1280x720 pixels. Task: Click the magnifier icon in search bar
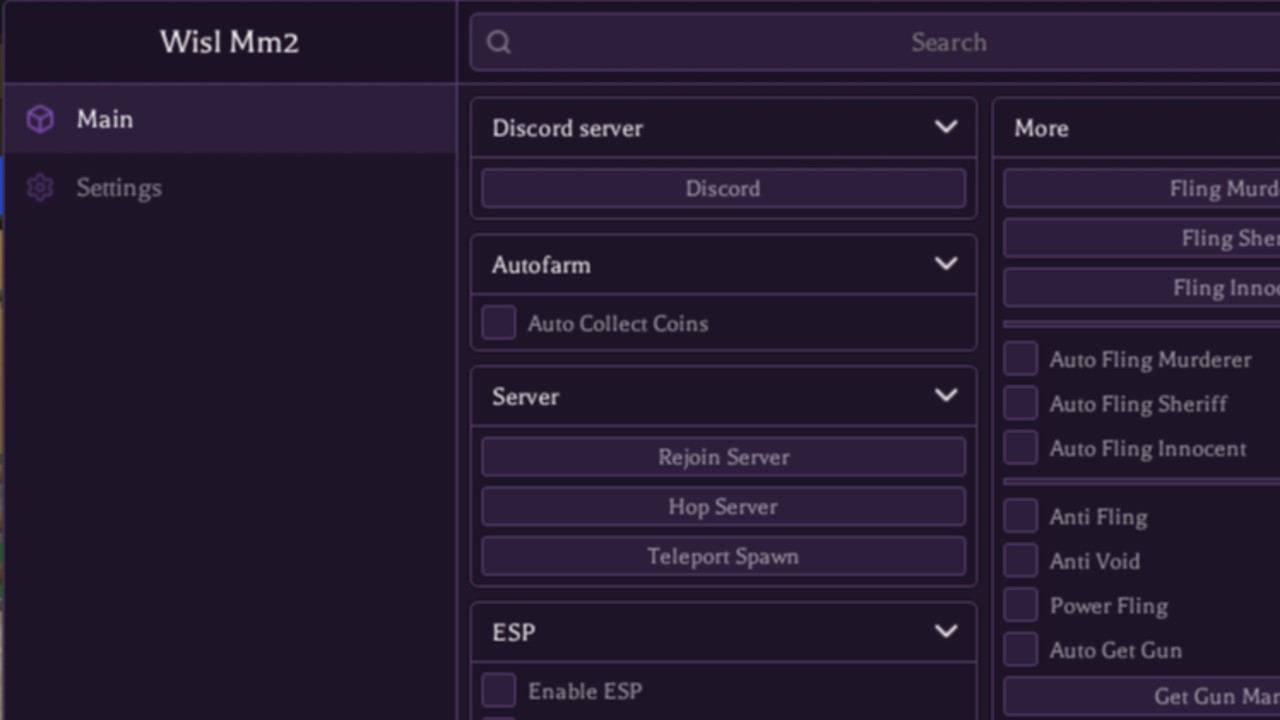tap(499, 42)
